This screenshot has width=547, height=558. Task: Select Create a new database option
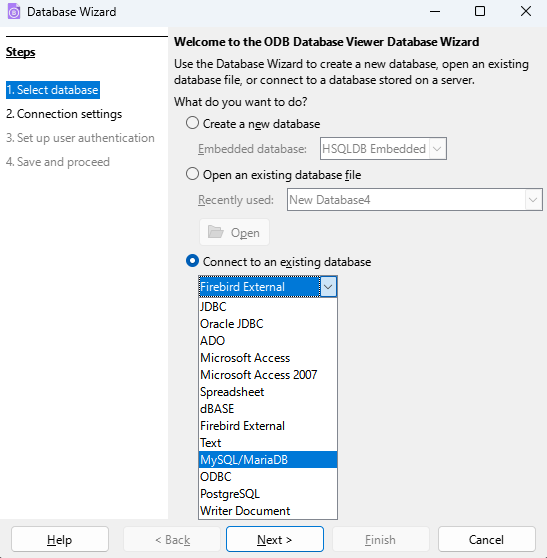(192, 123)
